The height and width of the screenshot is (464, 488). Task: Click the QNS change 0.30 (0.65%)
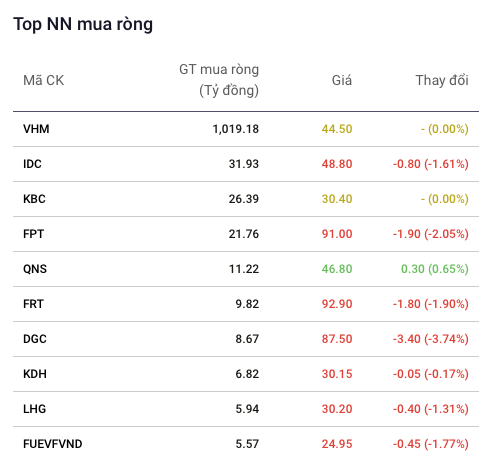point(435,269)
